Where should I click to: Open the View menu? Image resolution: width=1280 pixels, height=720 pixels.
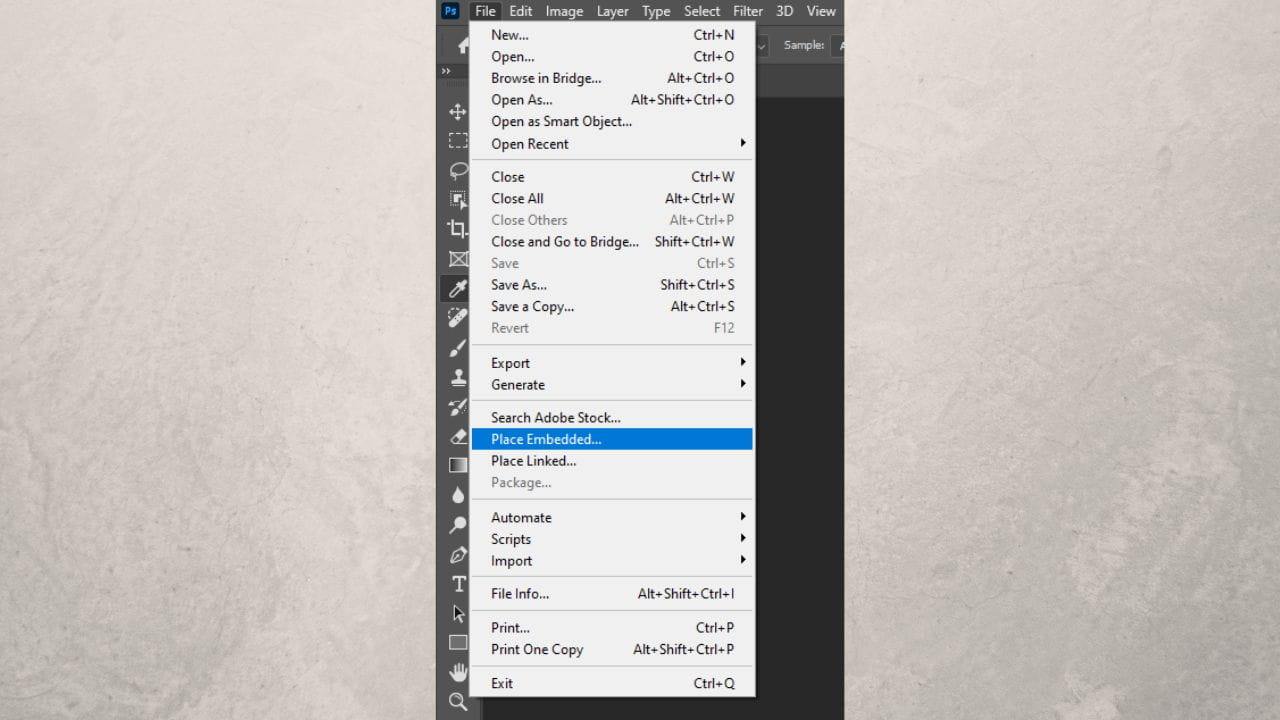point(821,11)
